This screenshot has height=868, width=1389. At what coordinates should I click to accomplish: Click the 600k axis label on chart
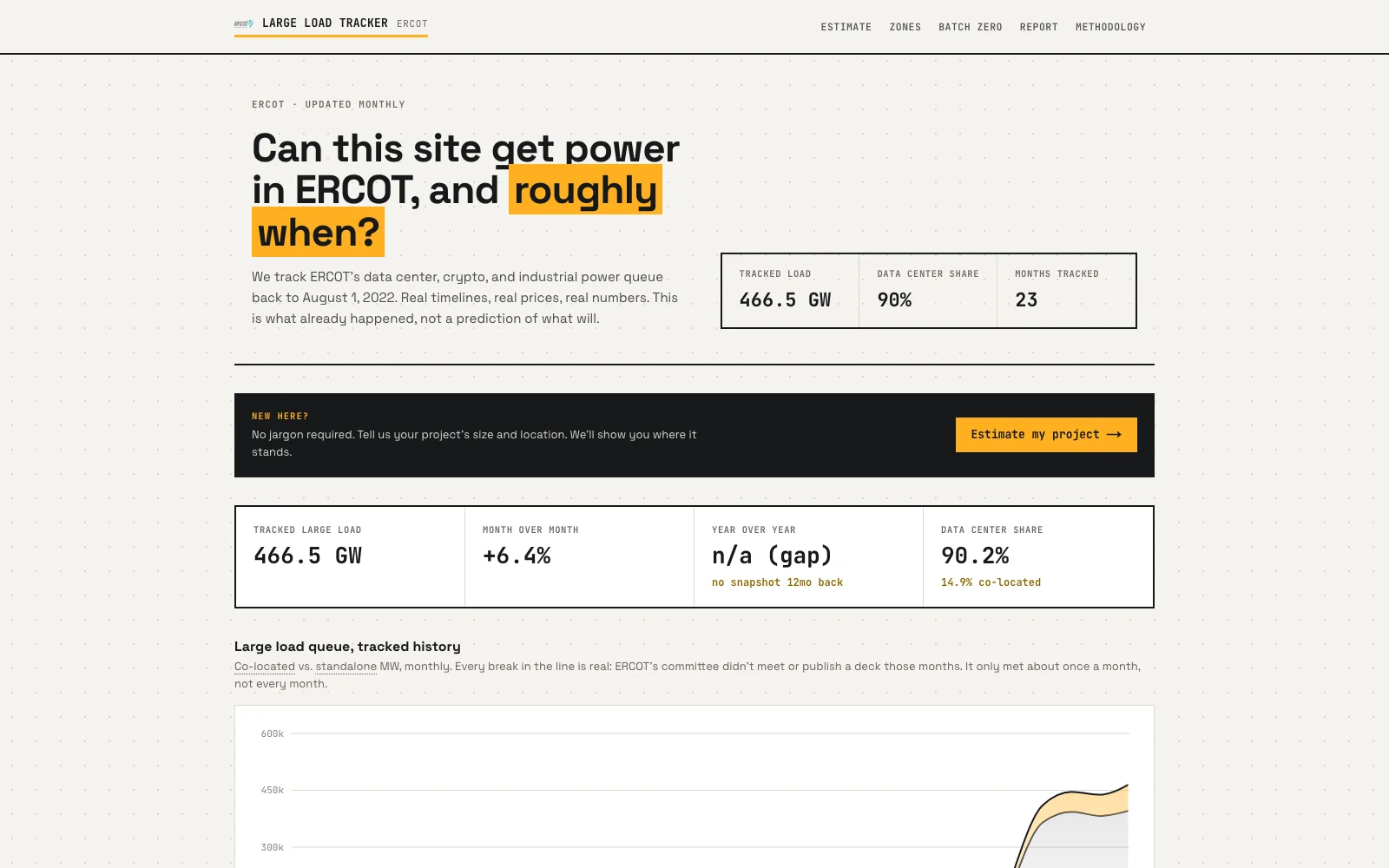tap(273, 734)
